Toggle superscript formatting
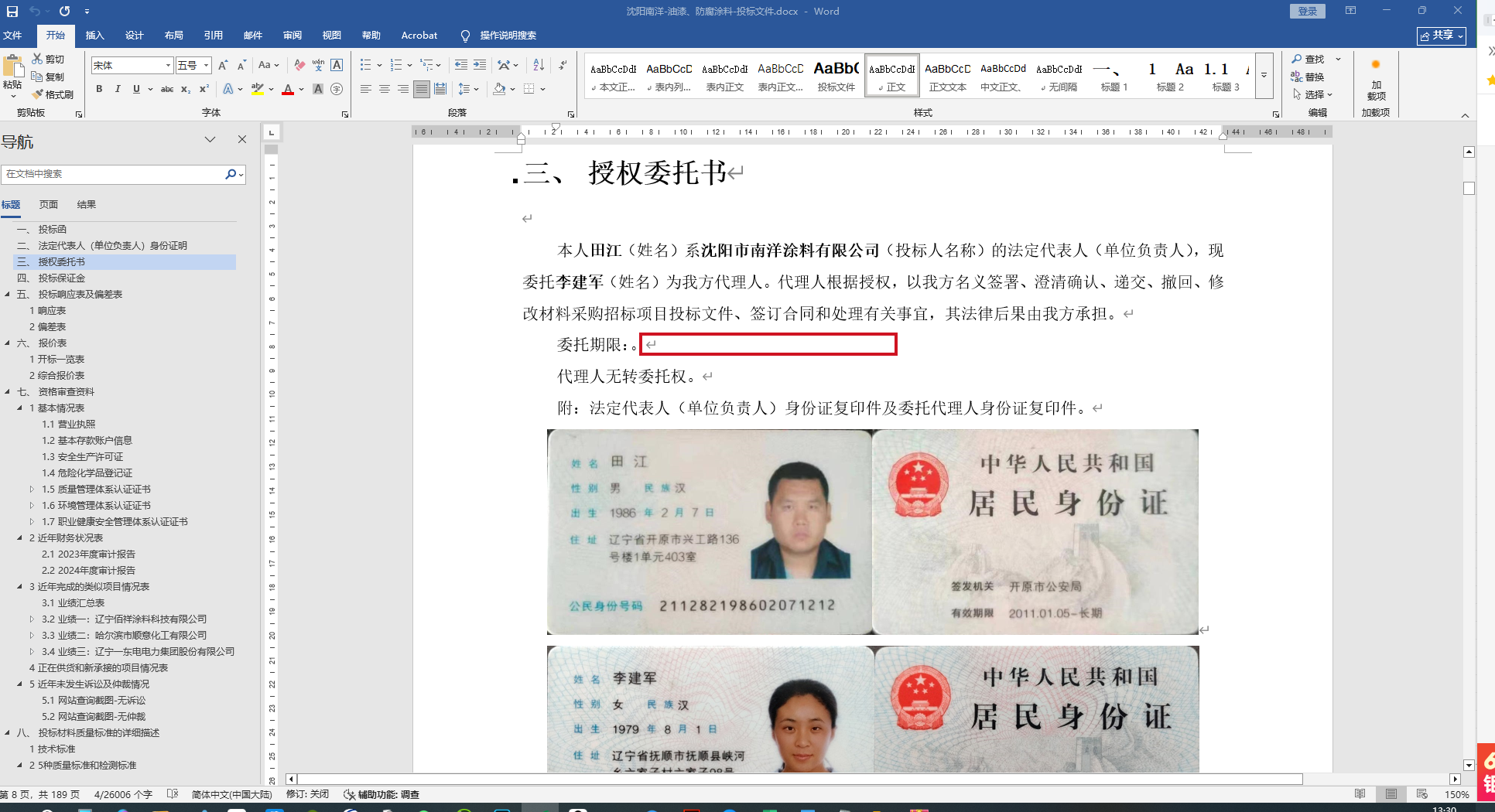The image size is (1495, 812). tap(204, 89)
